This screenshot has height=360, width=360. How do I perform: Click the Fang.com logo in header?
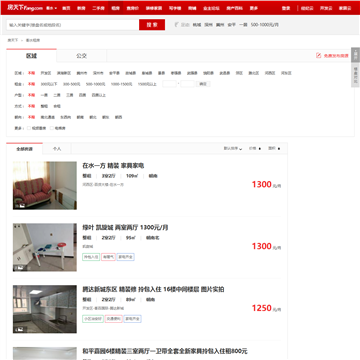click(x=25, y=8)
